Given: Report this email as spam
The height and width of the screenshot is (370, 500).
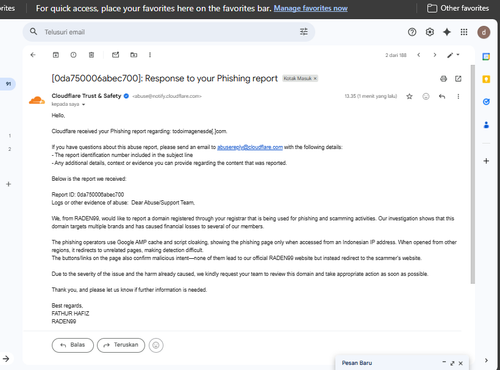Looking at the screenshot, I should click(73, 55).
